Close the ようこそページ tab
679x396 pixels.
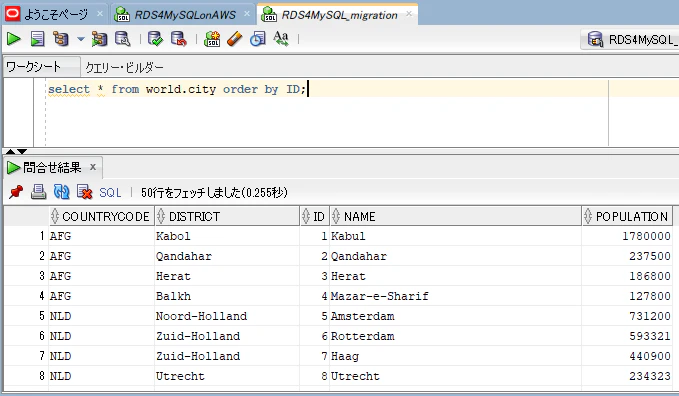click(100, 14)
